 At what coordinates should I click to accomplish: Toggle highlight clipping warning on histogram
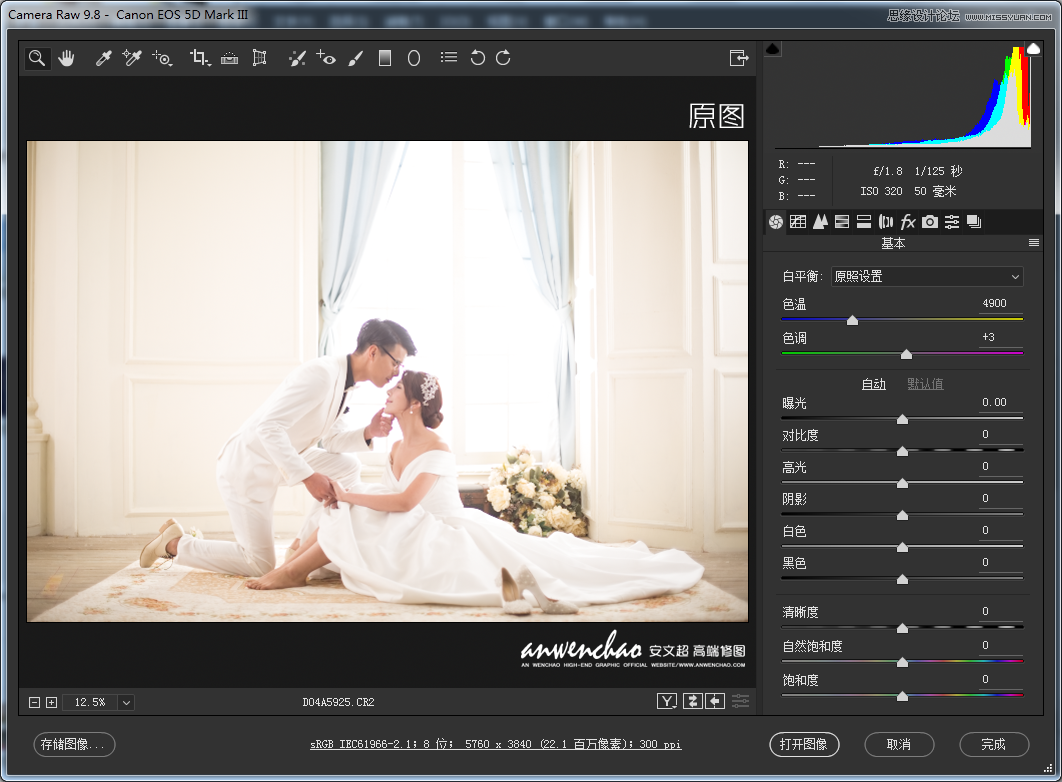coord(1033,48)
